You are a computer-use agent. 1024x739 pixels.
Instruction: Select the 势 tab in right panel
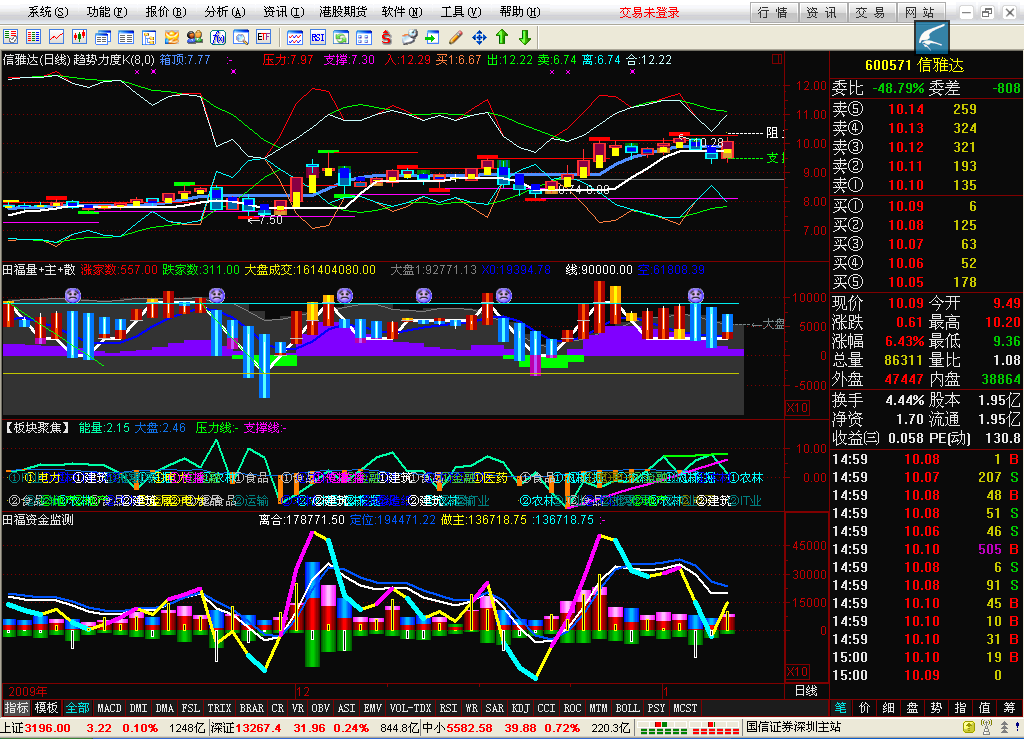tap(935, 708)
